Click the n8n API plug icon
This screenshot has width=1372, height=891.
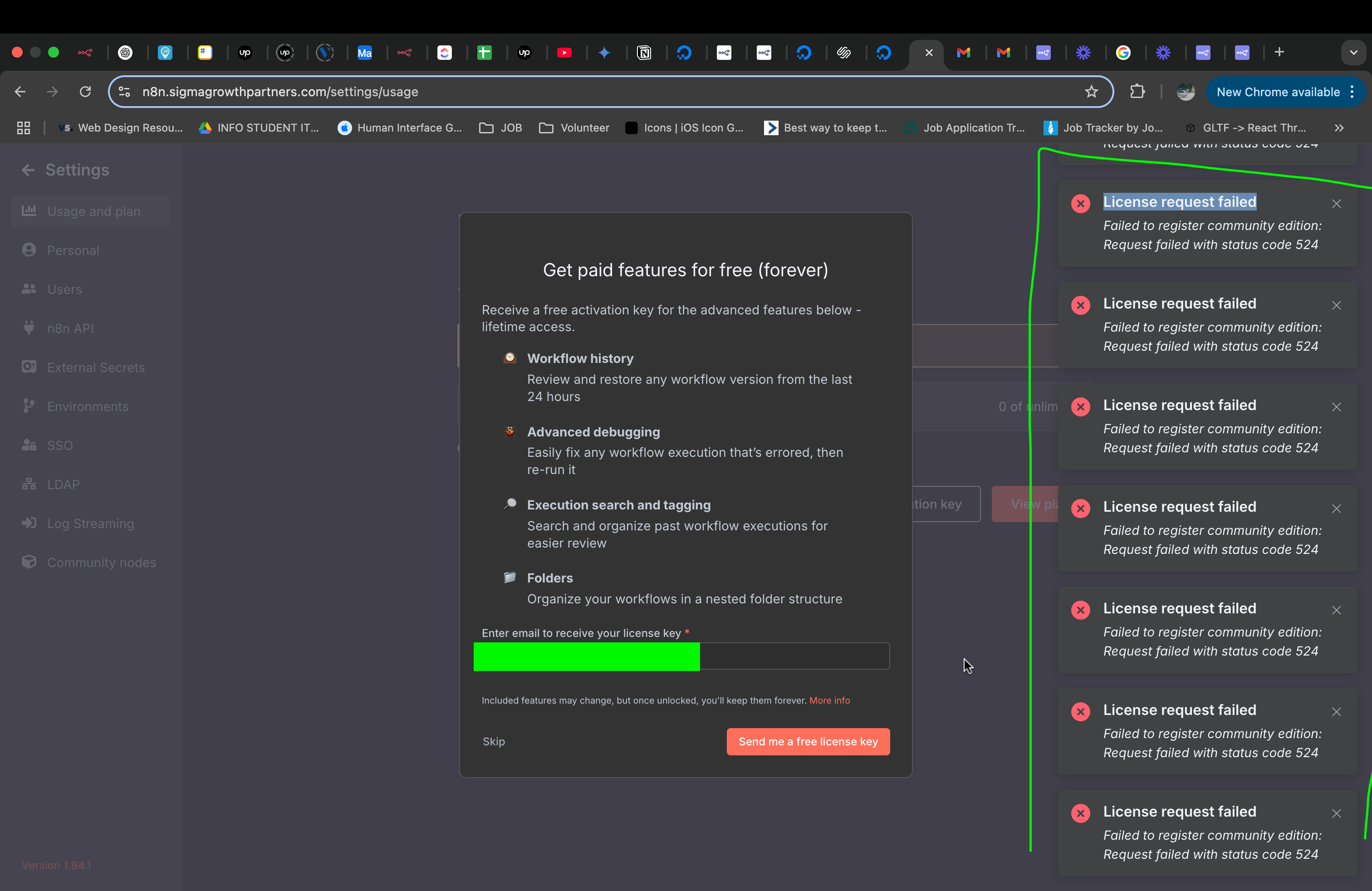pyautogui.click(x=29, y=328)
